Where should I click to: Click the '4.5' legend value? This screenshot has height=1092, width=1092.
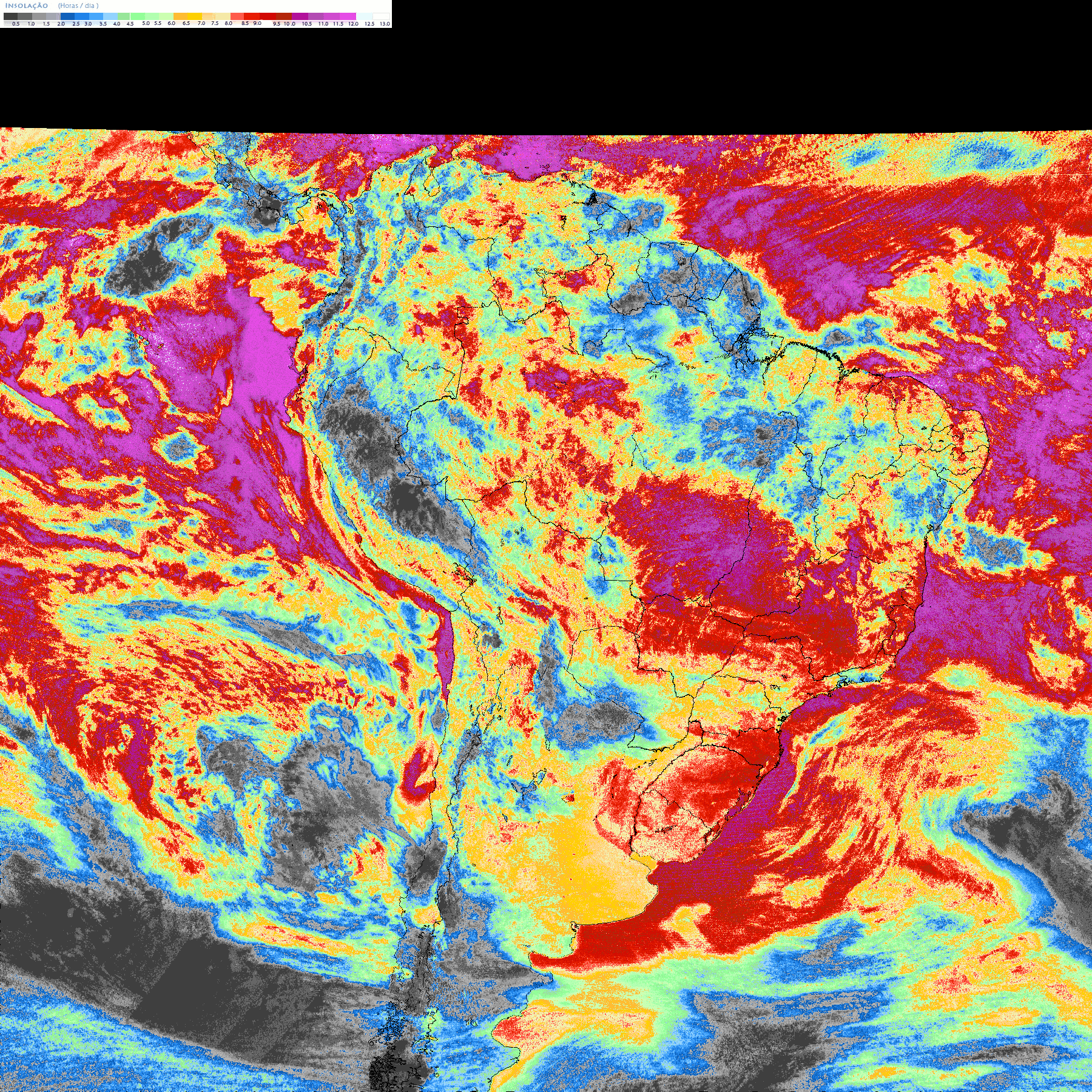130,24
